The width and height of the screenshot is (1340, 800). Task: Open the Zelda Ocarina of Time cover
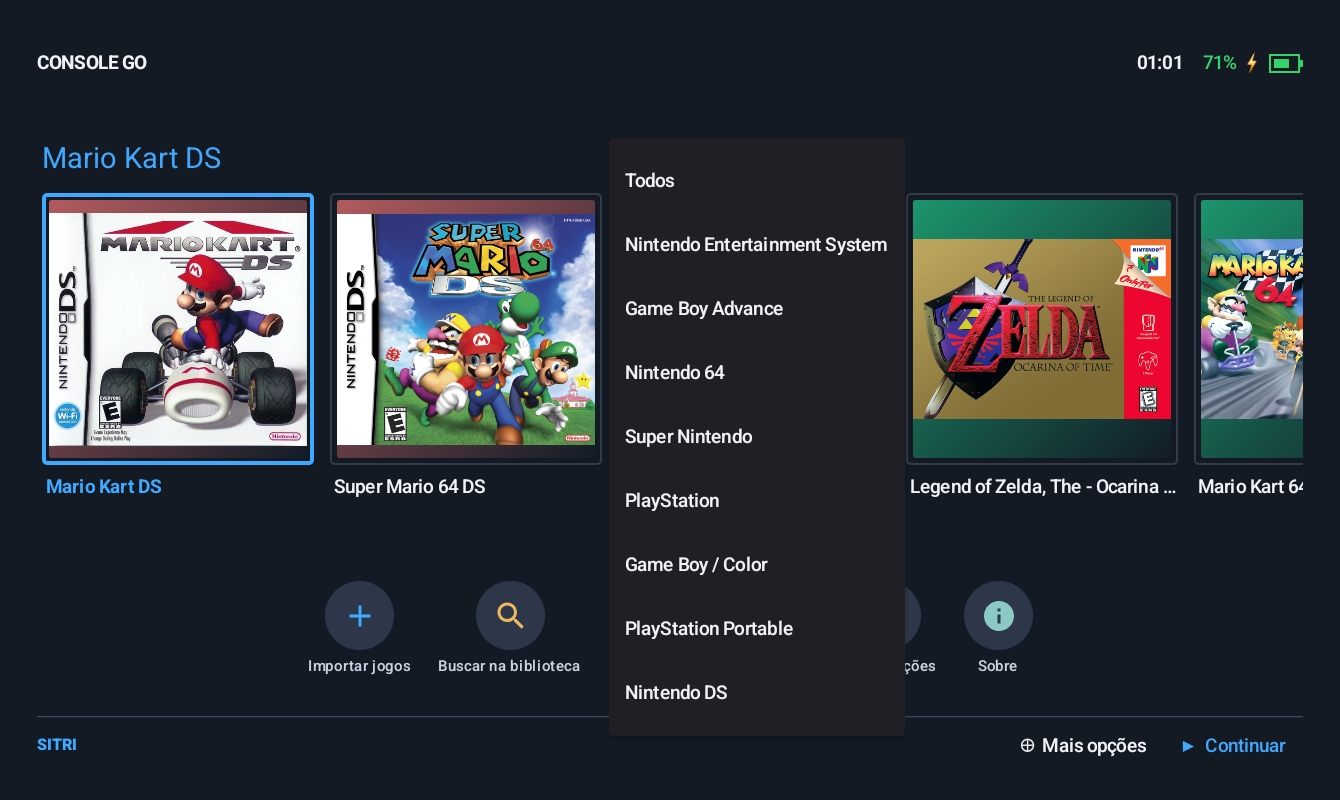(x=1042, y=329)
